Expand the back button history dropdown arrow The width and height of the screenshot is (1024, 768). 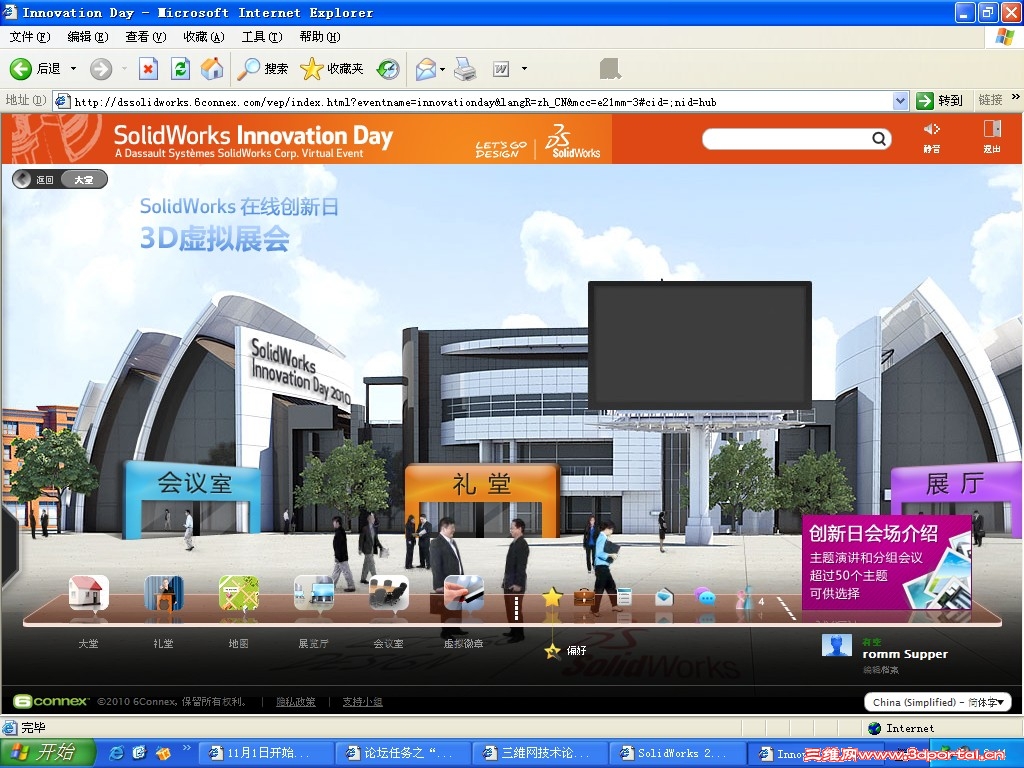click(73, 69)
